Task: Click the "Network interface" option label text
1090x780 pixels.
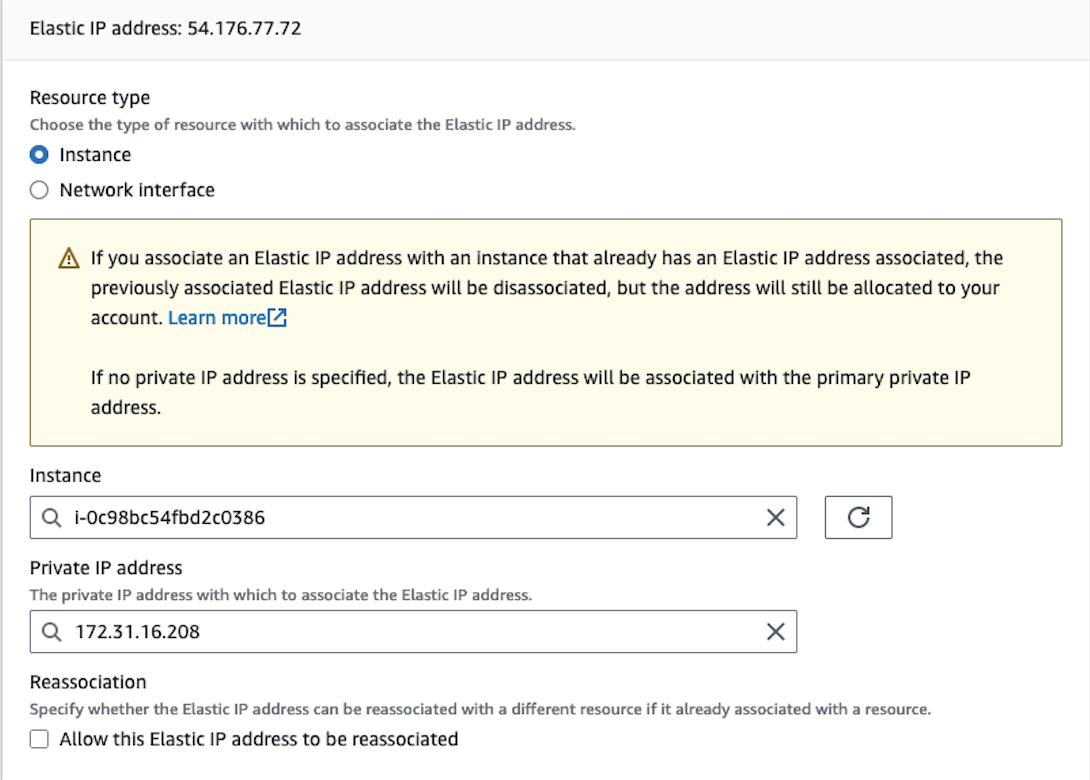Action: point(137,190)
